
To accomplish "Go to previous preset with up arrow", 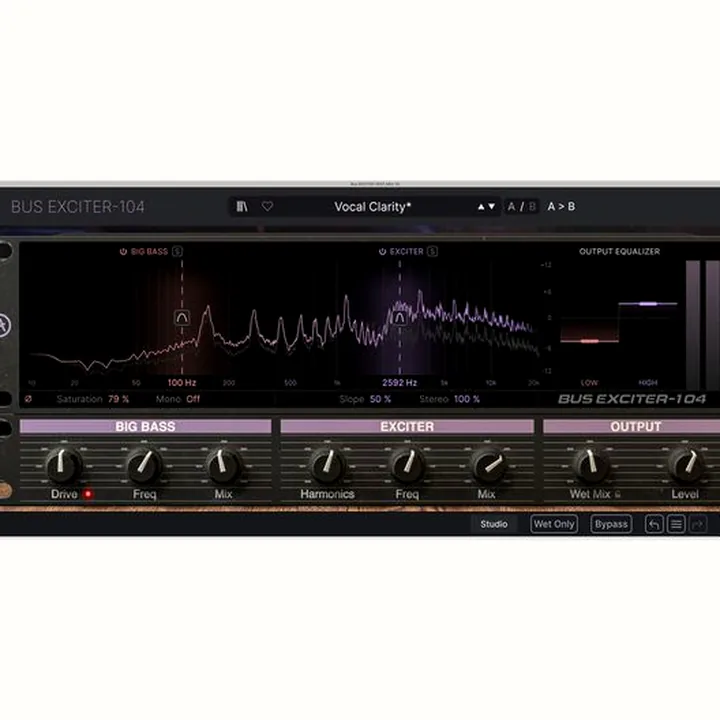I will click(x=481, y=207).
